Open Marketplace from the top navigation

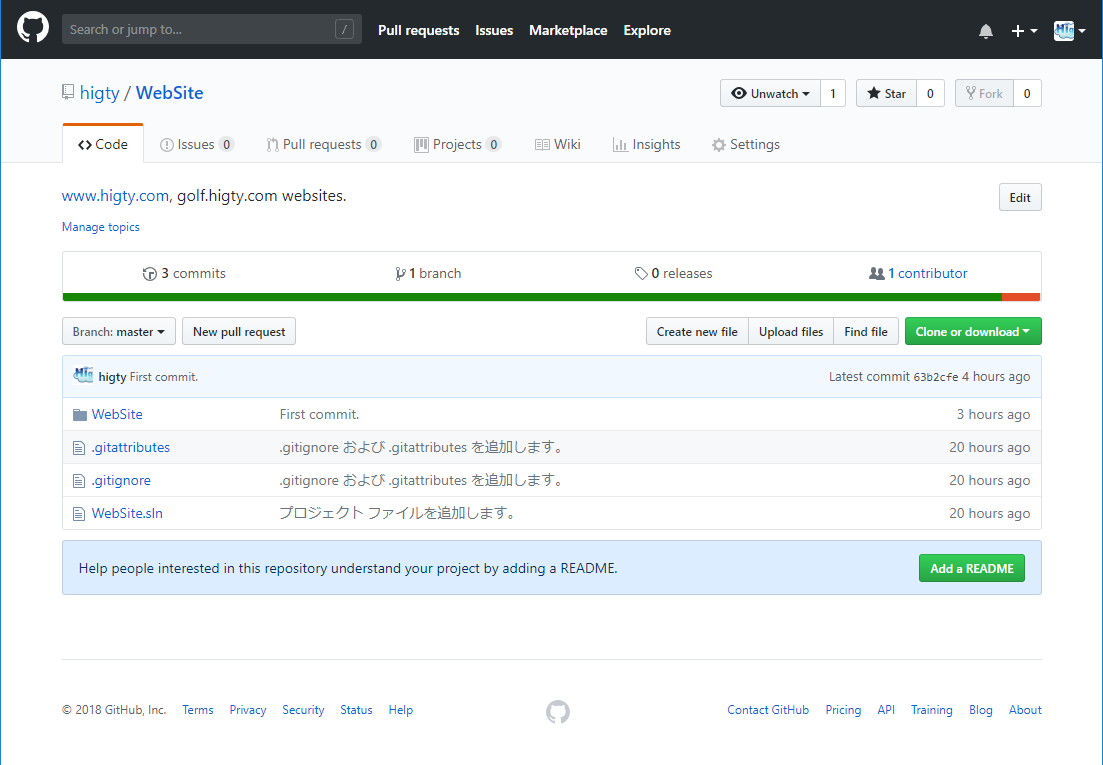click(567, 30)
